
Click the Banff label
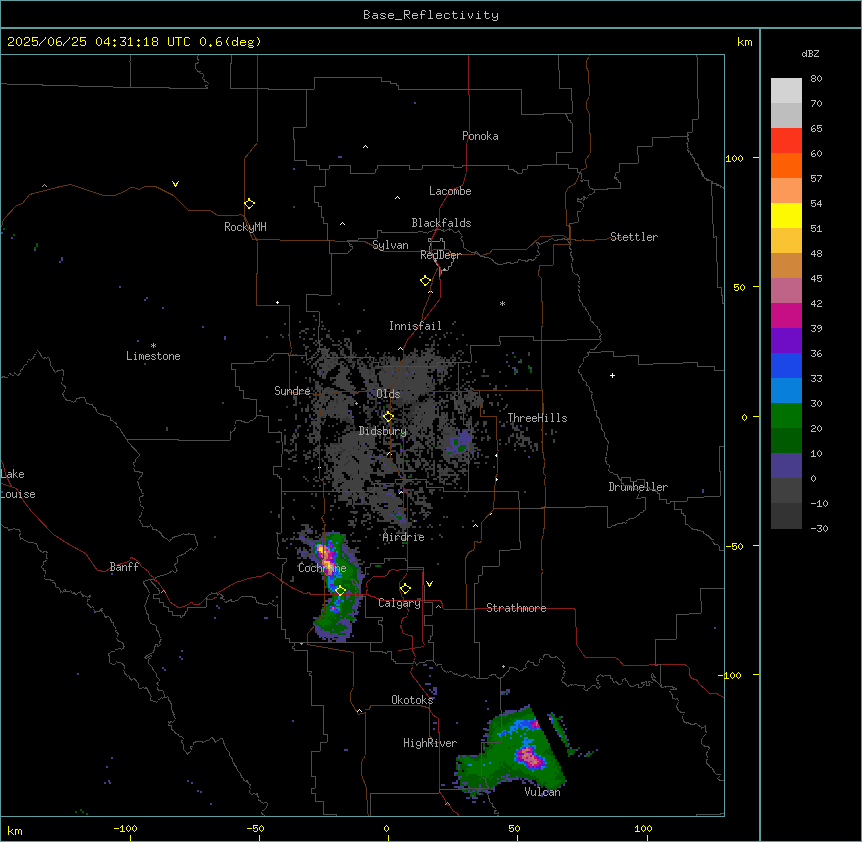point(124,567)
